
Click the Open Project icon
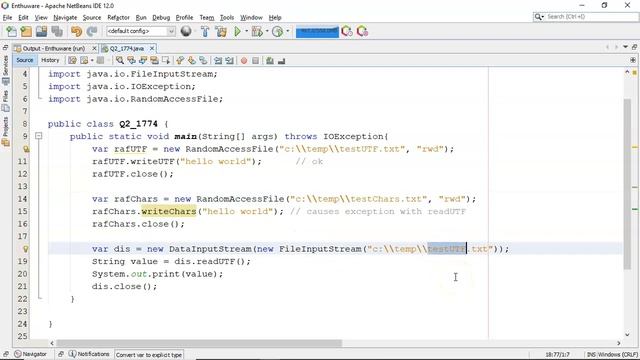(42, 31)
